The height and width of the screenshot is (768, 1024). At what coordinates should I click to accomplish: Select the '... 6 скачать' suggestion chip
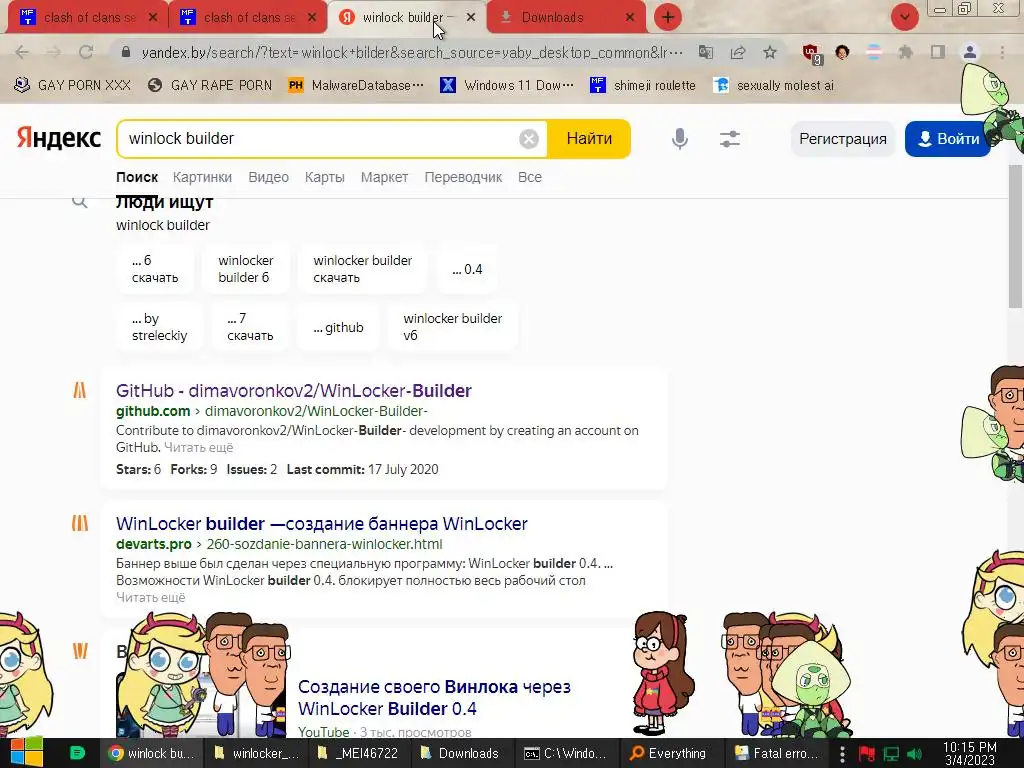click(155, 269)
